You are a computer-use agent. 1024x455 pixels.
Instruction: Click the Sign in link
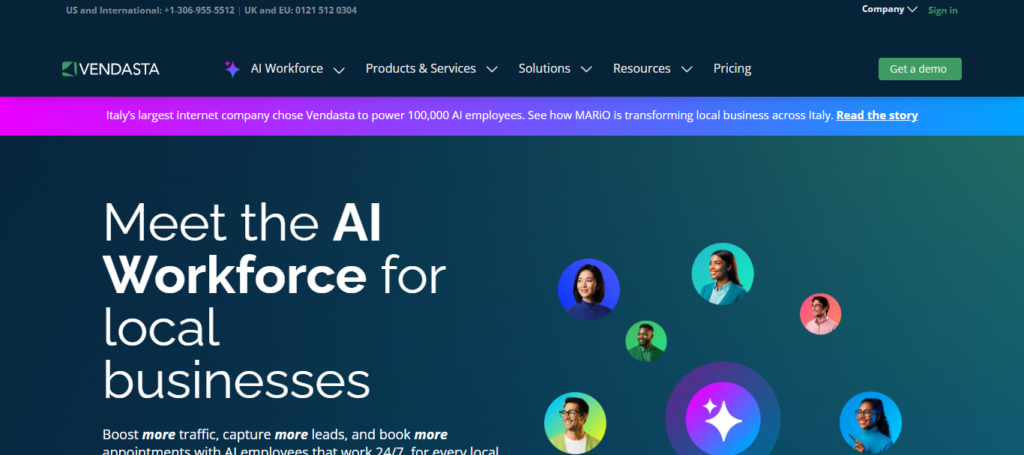942,10
